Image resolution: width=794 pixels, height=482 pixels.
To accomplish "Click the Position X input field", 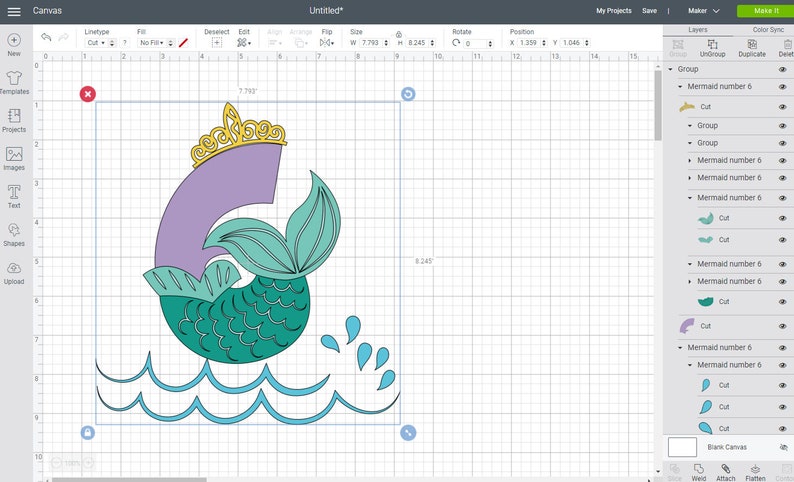I will pos(528,43).
